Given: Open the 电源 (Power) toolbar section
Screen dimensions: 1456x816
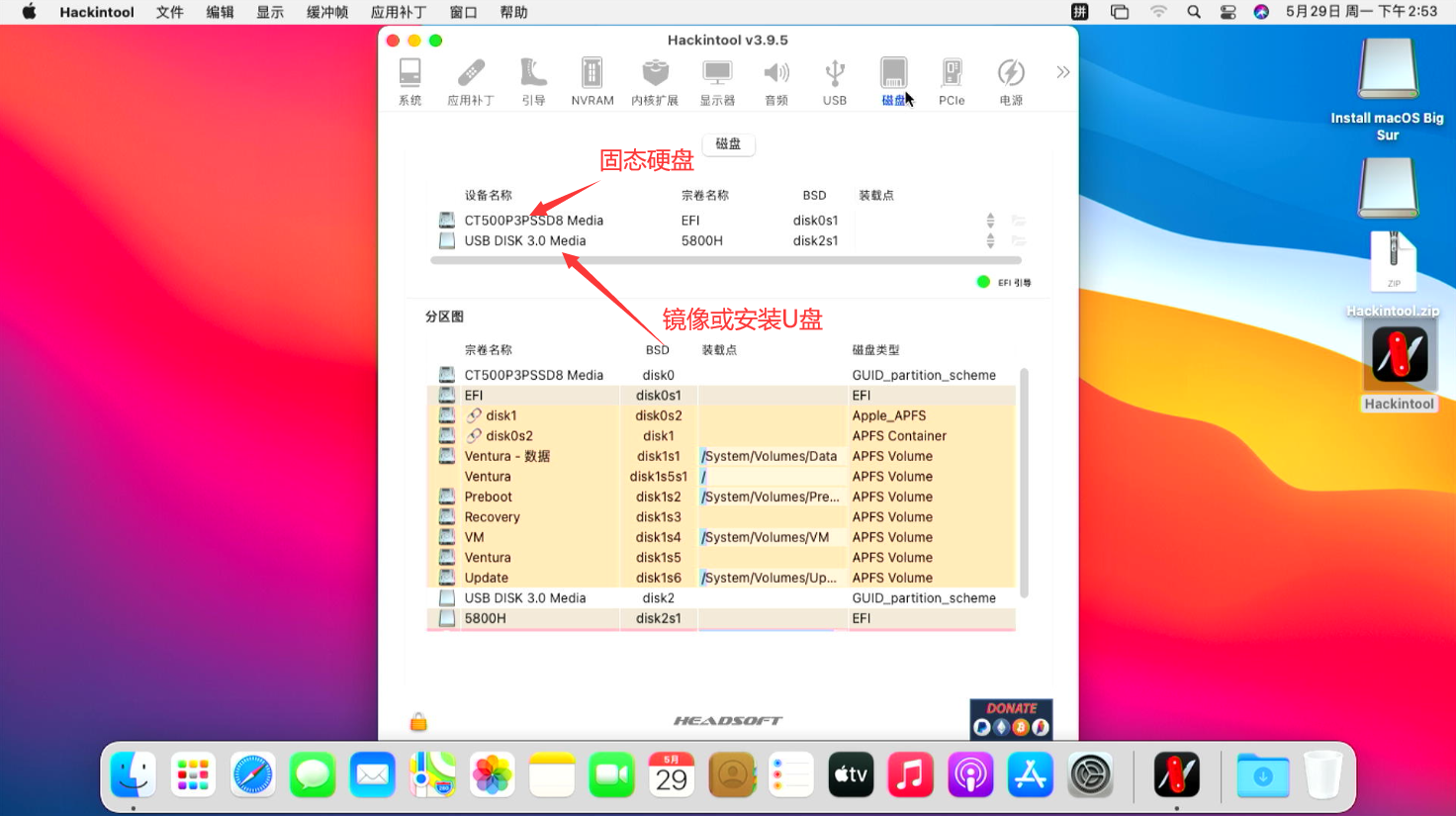Looking at the screenshot, I should [1011, 81].
